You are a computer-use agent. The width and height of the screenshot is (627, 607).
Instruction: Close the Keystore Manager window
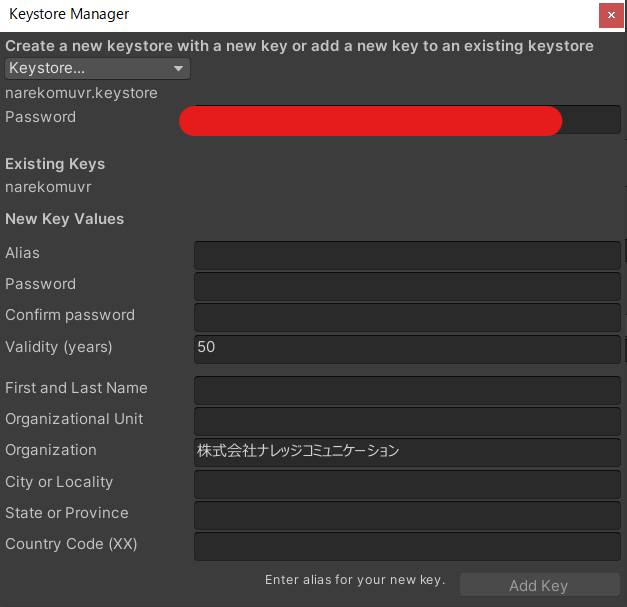[x=611, y=15]
